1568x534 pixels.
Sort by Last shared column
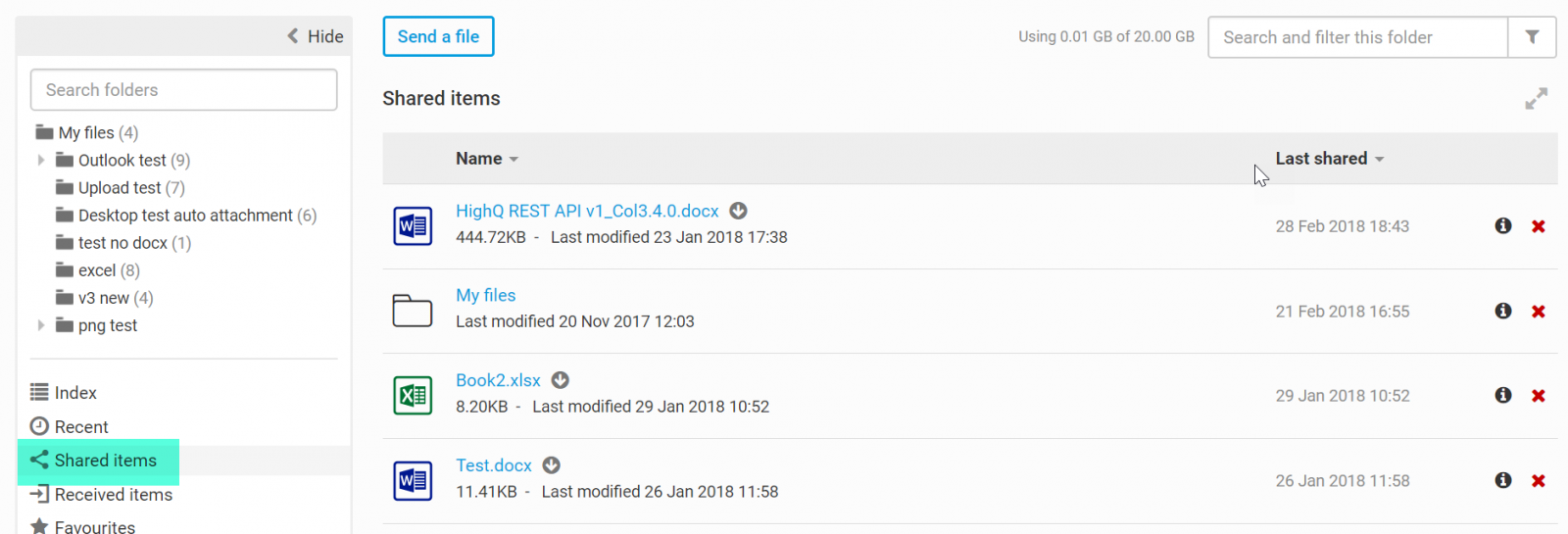(1329, 159)
